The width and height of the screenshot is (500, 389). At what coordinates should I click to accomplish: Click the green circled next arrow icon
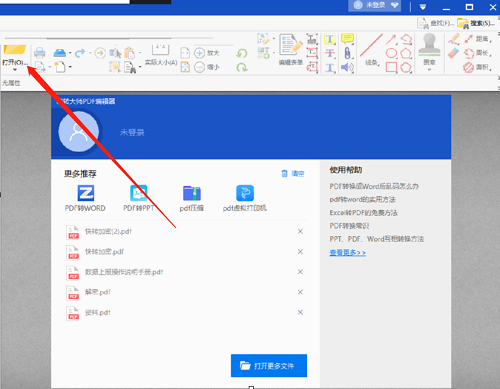coord(100,53)
